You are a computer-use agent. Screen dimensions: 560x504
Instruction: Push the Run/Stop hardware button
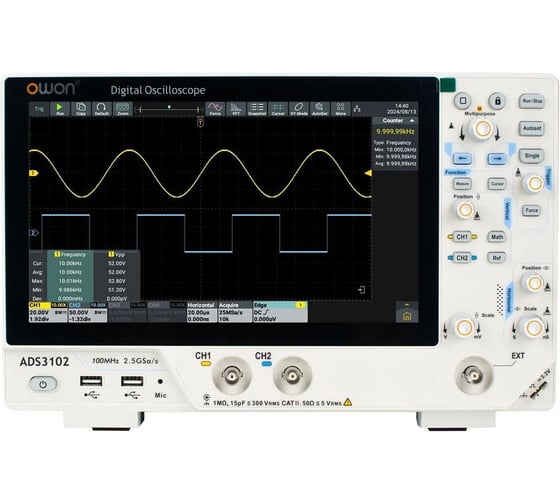pos(532,101)
